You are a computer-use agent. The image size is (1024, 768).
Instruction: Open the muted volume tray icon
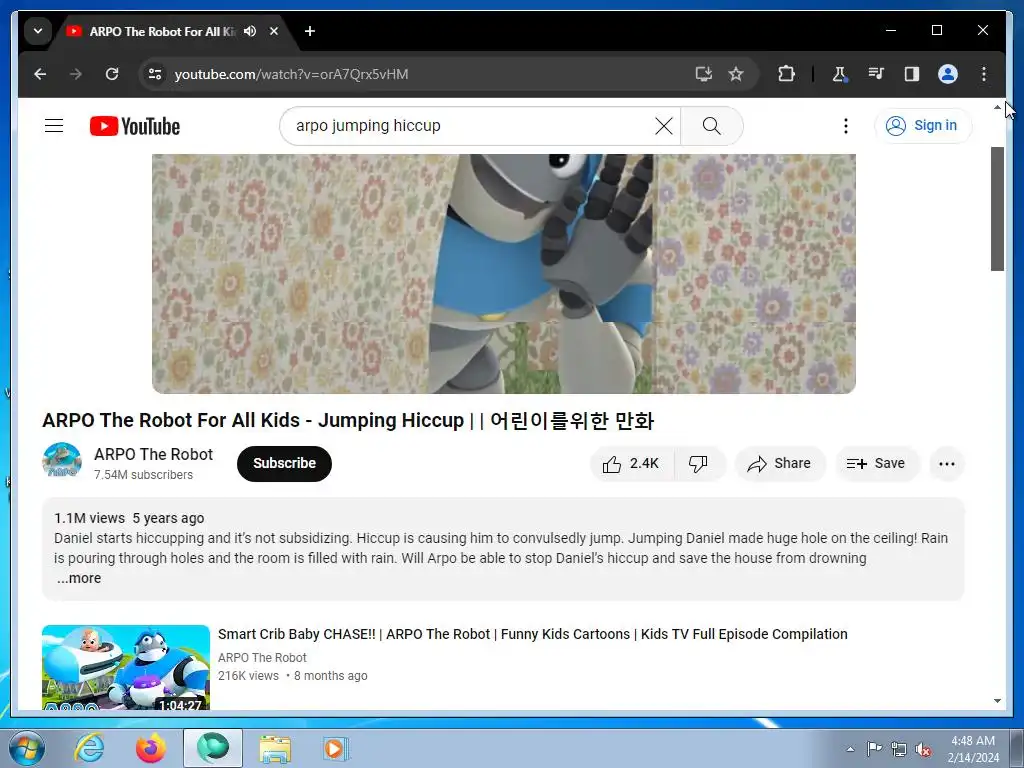point(923,749)
